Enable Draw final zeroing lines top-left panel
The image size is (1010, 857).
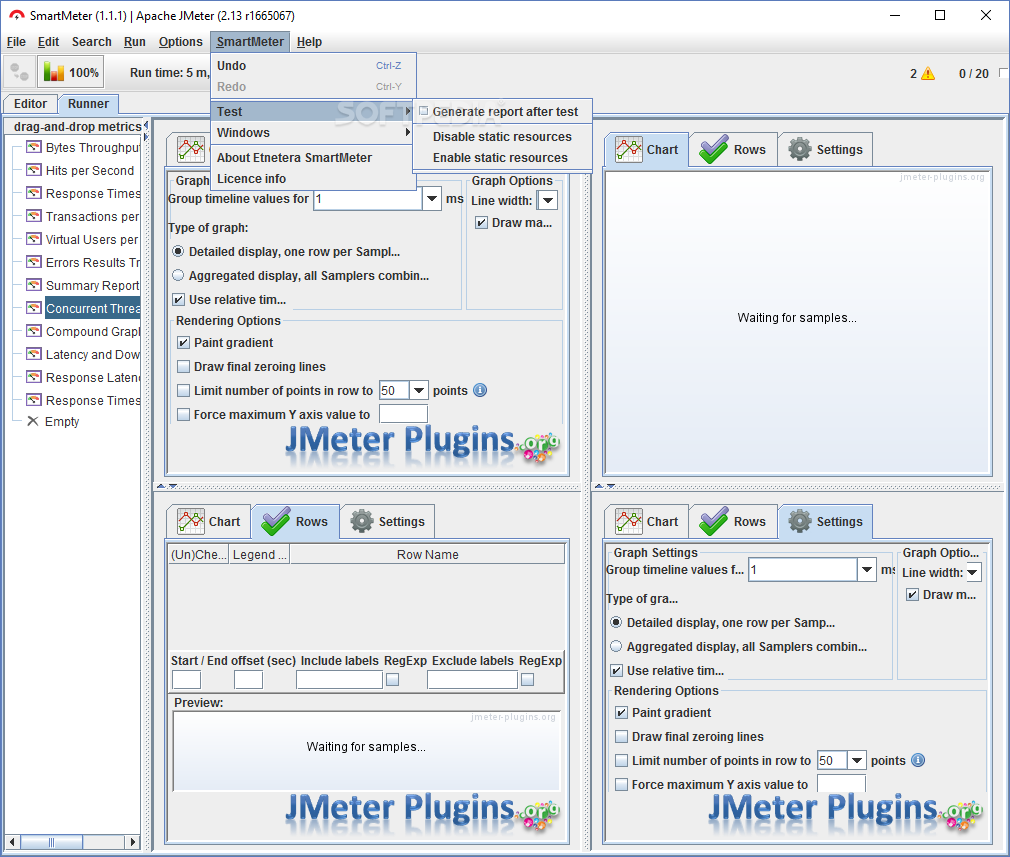tap(184, 367)
